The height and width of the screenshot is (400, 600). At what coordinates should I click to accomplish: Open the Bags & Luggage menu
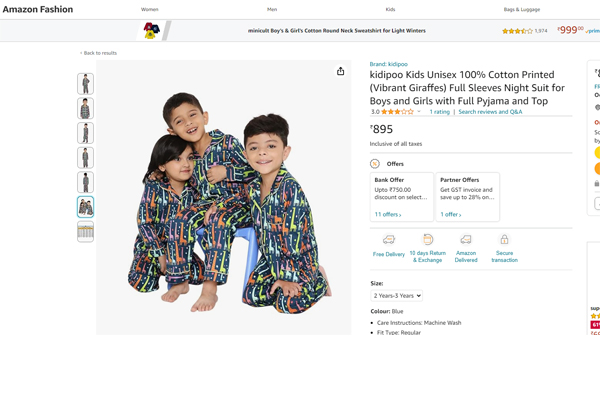pyautogui.click(x=521, y=9)
